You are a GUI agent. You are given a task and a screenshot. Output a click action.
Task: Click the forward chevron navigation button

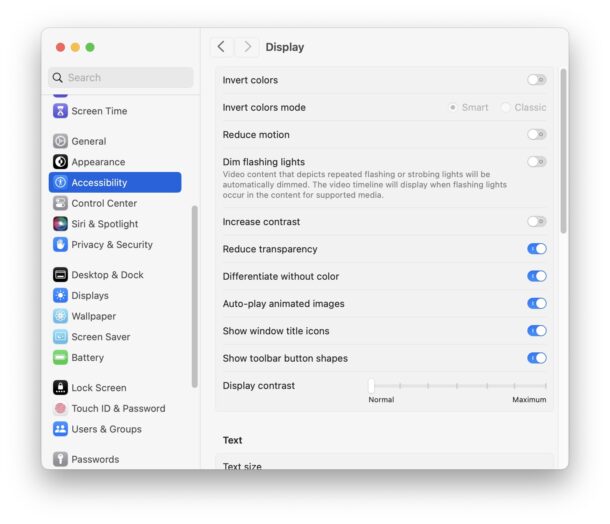click(x=247, y=47)
